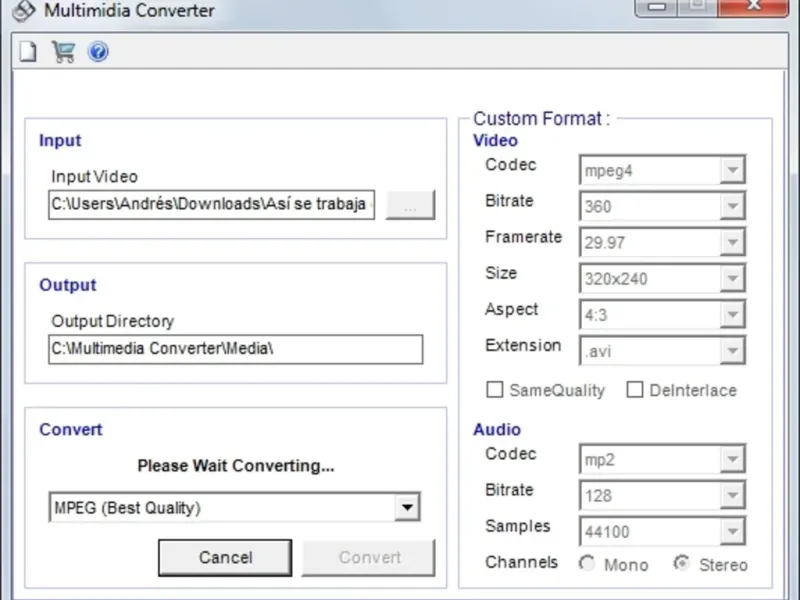
Task: Open the MPEG (Best Quality) format dropdown
Action: click(x=235, y=507)
